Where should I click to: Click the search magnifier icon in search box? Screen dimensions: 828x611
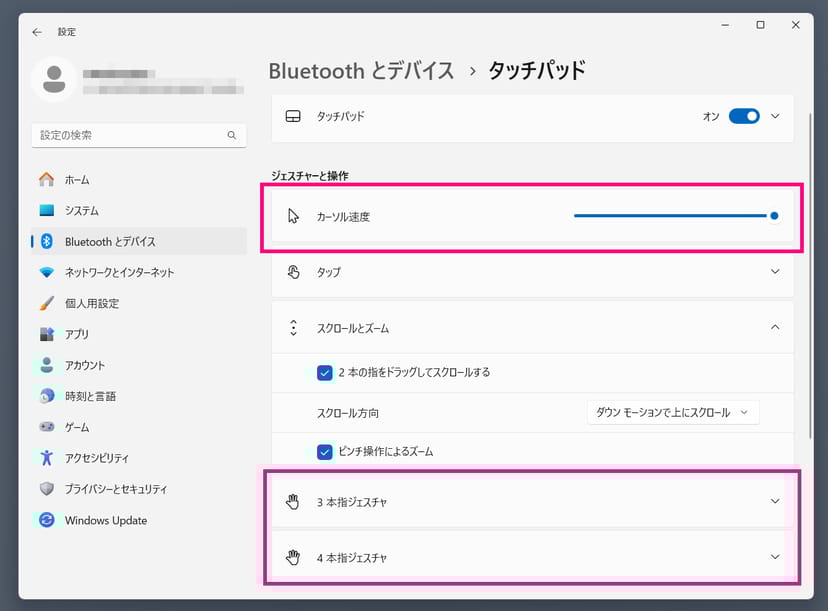pyautogui.click(x=231, y=135)
